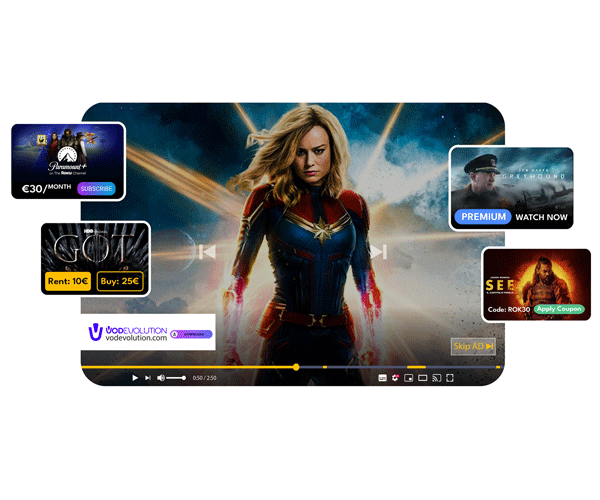Enable miniplayer mode icon
600x500 pixels.
[409, 378]
